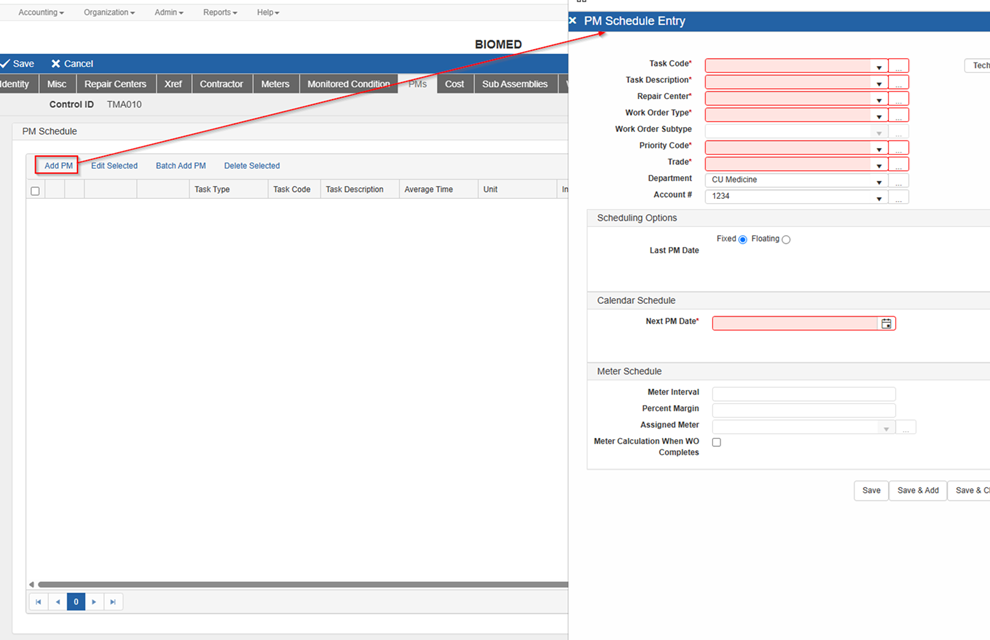The height and width of the screenshot is (640, 990).
Task: Enable Meter Calculation When WO Completes checkbox
Action: (x=716, y=442)
